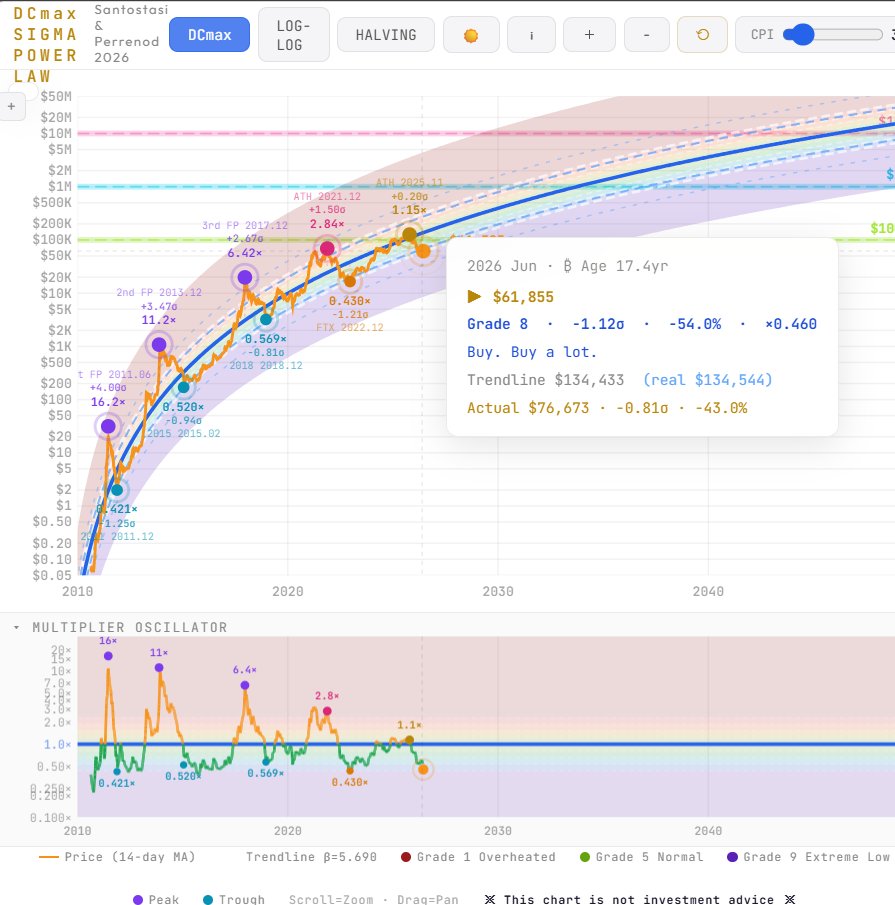Click the 1.0× oscillator axis label

pos(57,745)
